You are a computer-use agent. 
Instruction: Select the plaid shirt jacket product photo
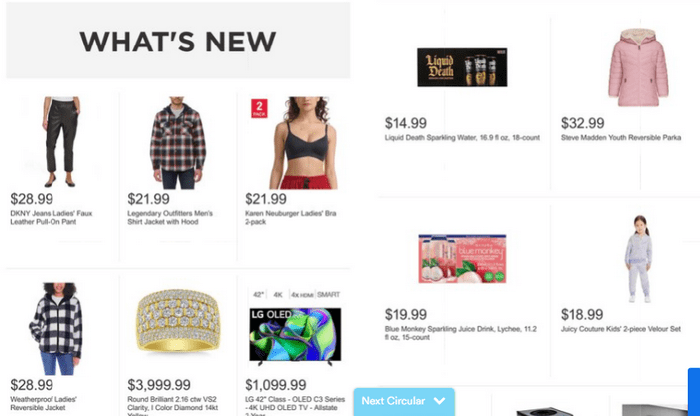click(x=178, y=143)
